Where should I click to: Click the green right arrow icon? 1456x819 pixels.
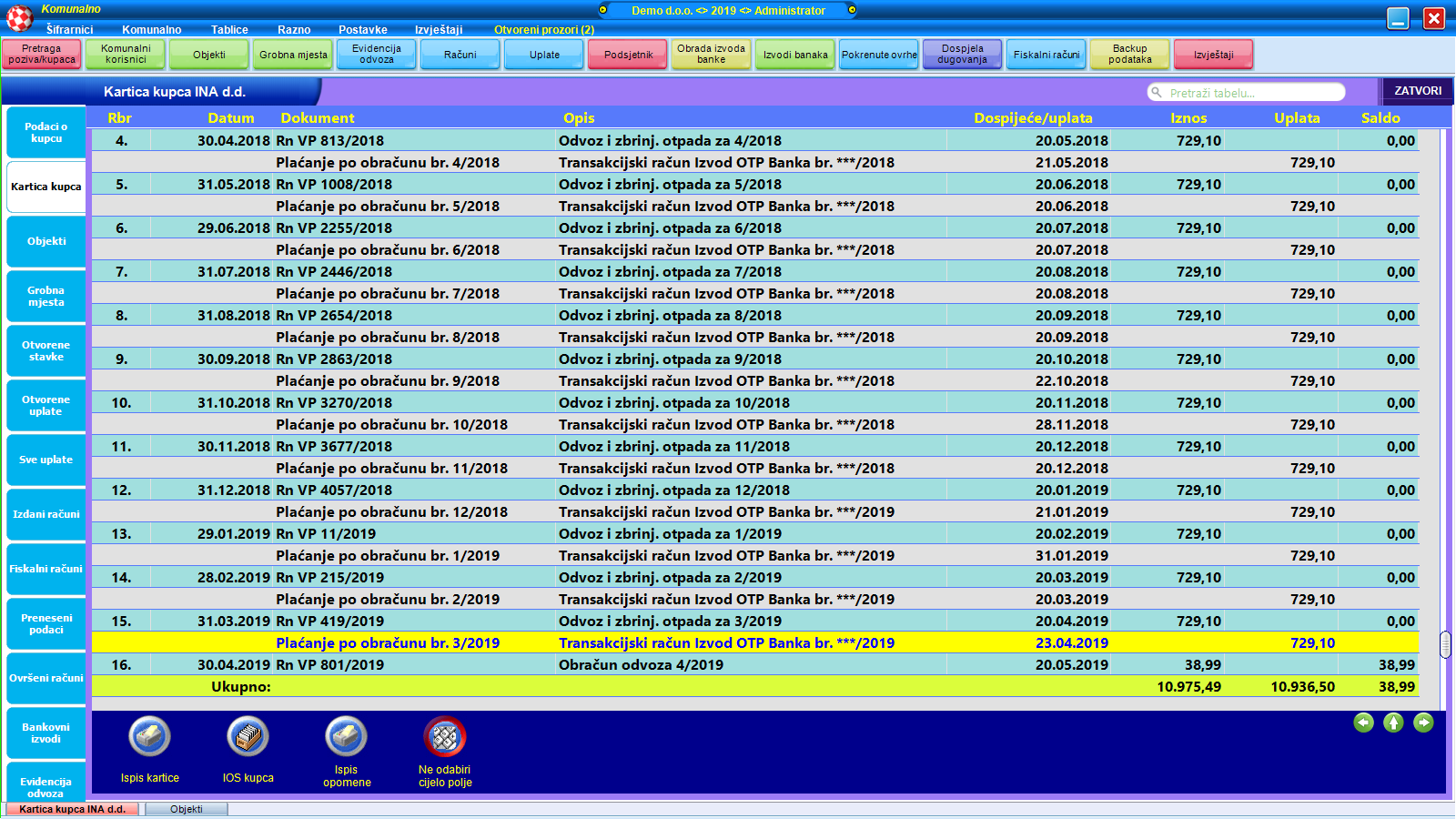(1423, 723)
